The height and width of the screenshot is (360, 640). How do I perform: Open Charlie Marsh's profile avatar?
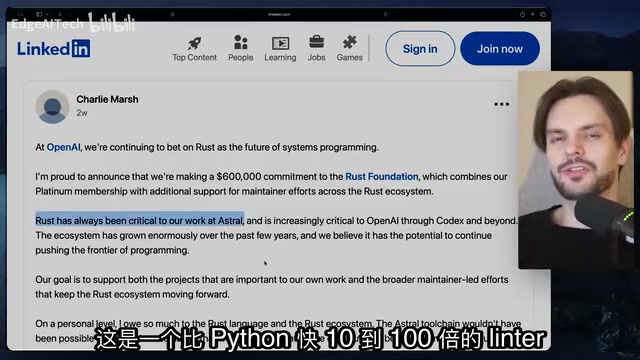coord(52,107)
